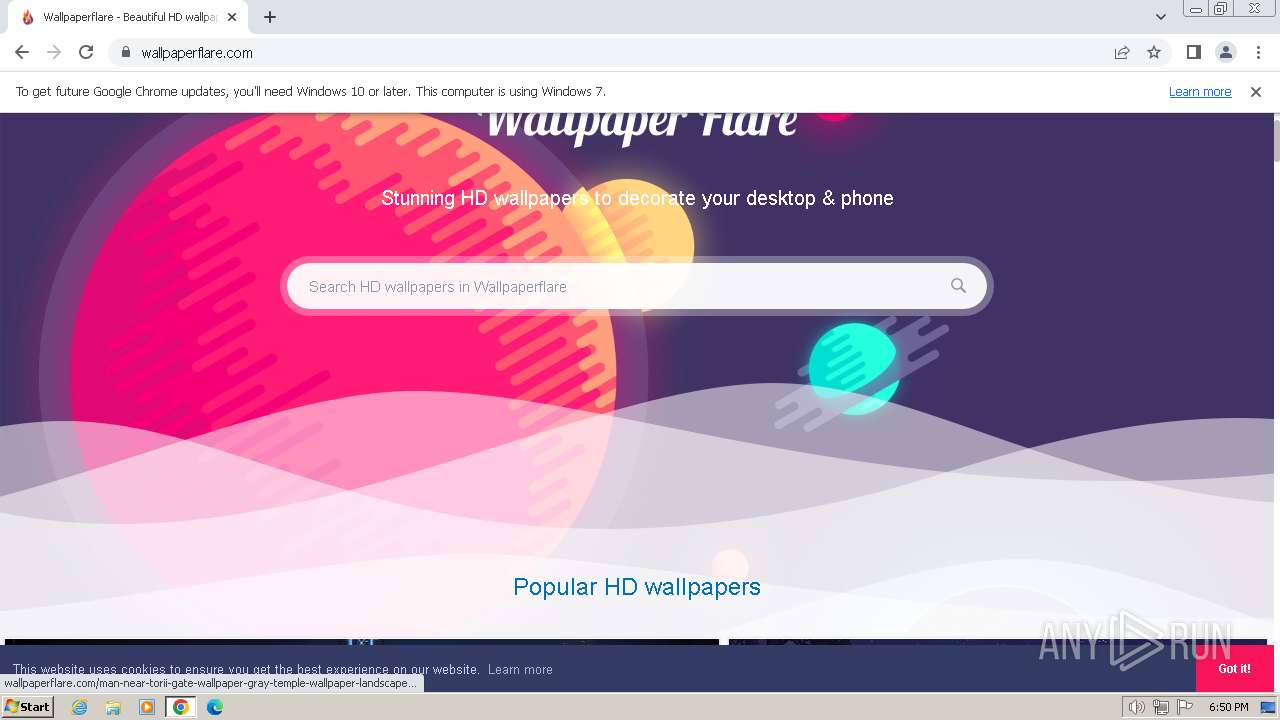This screenshot has height=720, width=1280.
Task: Close the Wallpaperflare tab
Action: coord(232,17)
